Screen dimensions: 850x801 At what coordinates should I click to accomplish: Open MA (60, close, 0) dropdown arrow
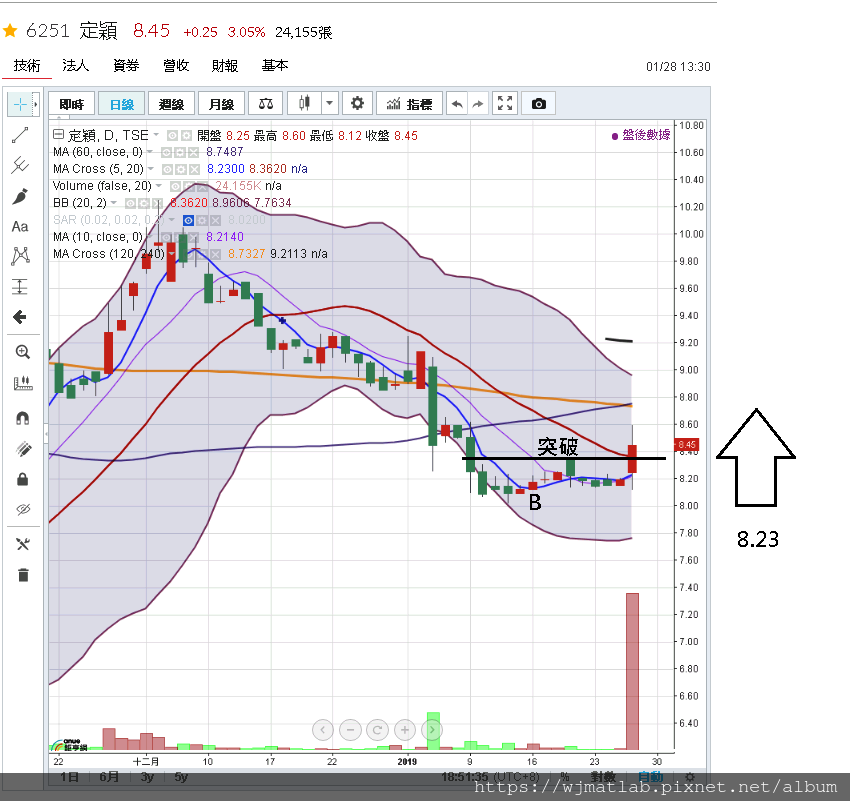click(x=150, y=152)
